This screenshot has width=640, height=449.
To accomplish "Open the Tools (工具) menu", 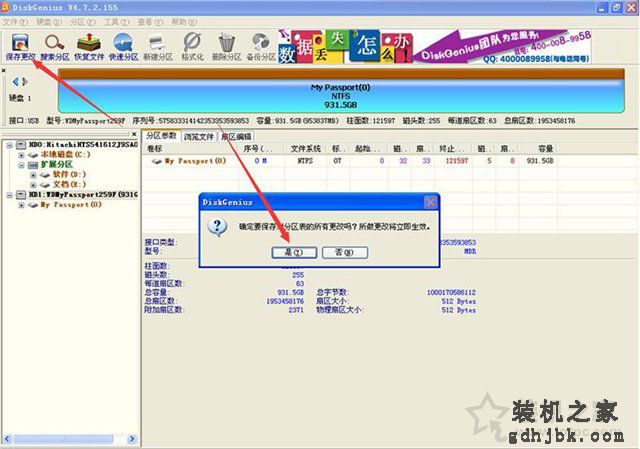I will [x=116, y=22].
